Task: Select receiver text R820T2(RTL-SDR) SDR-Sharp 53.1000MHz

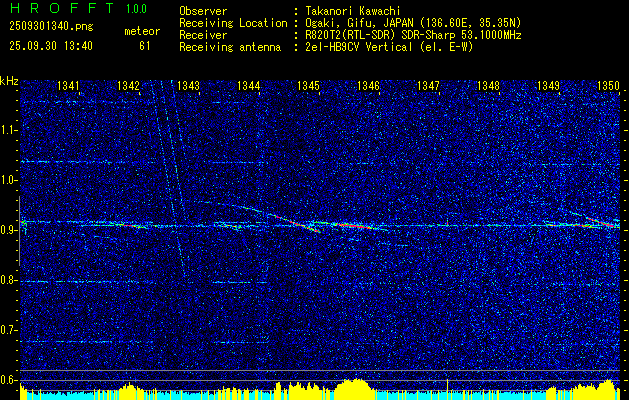Action: pyautogui.click(x=412, y=35)
